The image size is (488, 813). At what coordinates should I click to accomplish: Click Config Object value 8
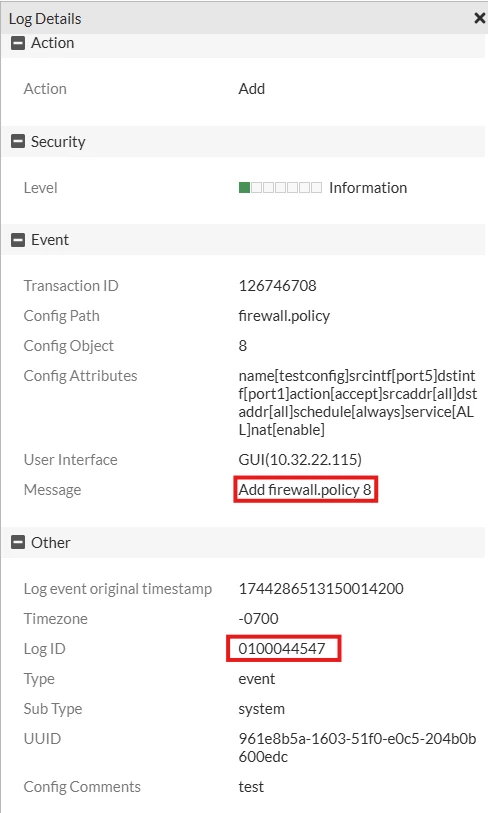tap(243, 346)
